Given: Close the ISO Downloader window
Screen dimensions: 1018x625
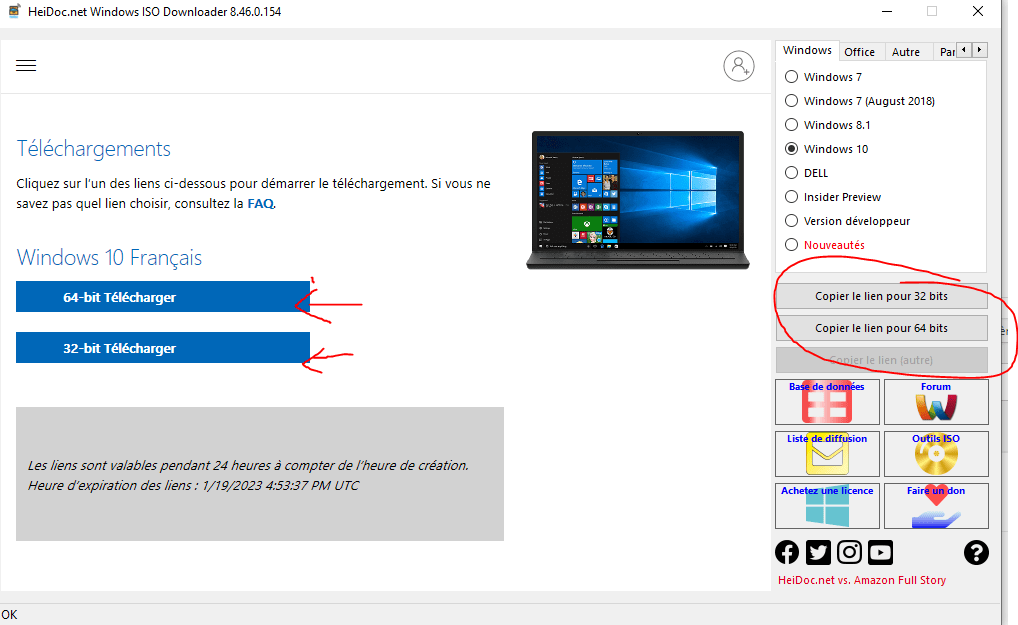Looking at the screenshot, I should [978, 12].
